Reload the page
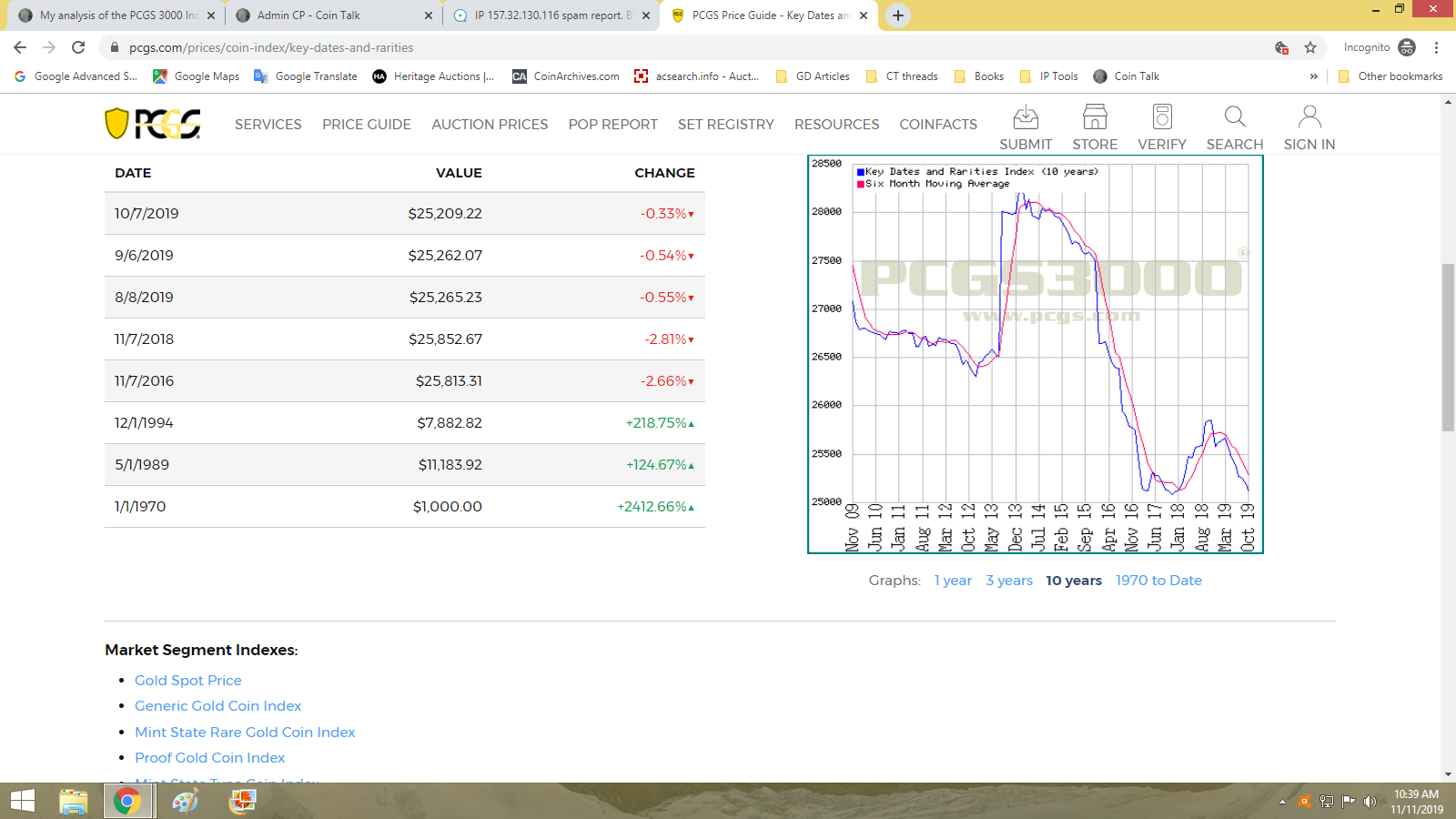 pos(78,47)
